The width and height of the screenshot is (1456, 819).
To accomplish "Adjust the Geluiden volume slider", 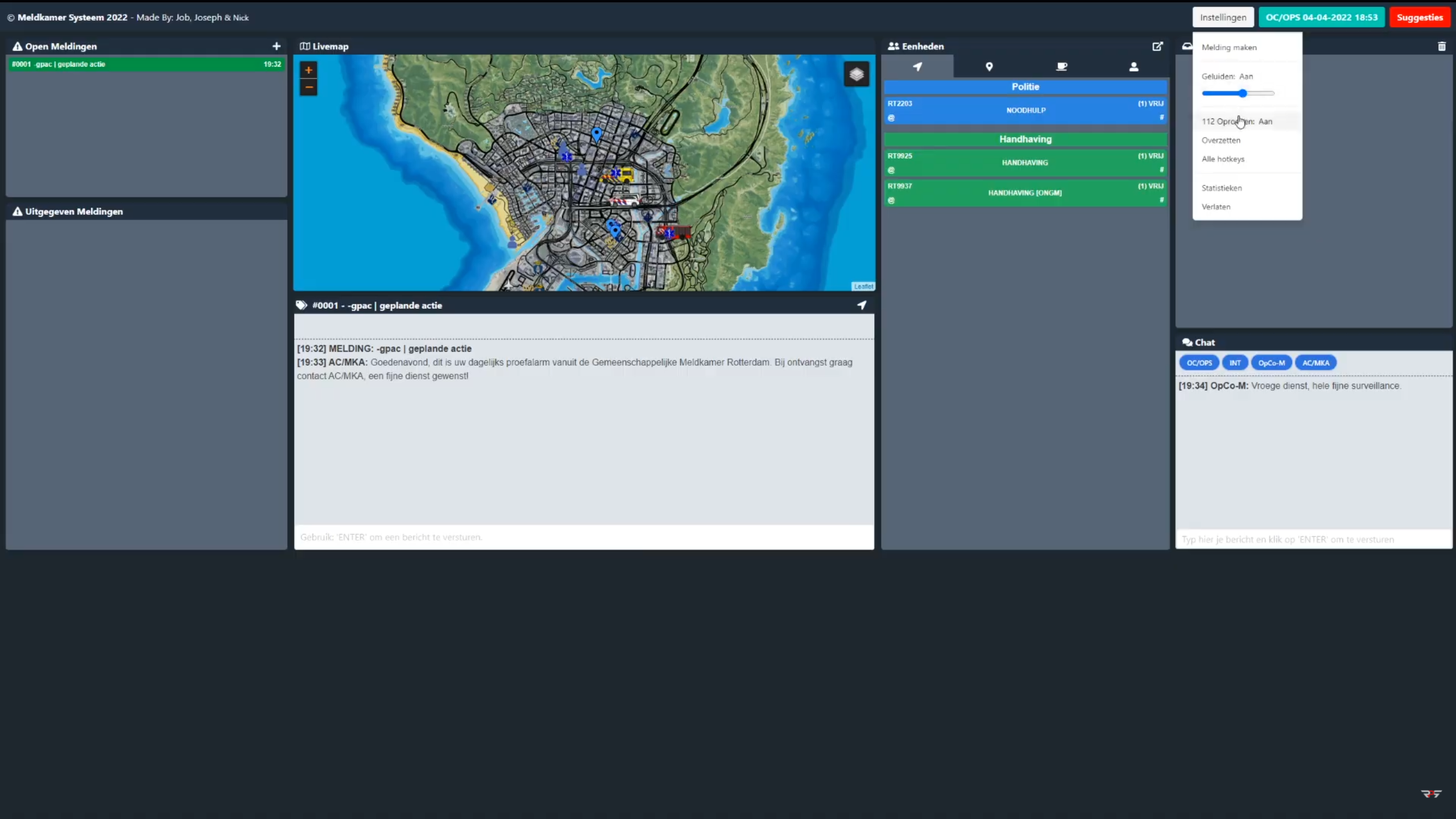I will pos(1243,93).
